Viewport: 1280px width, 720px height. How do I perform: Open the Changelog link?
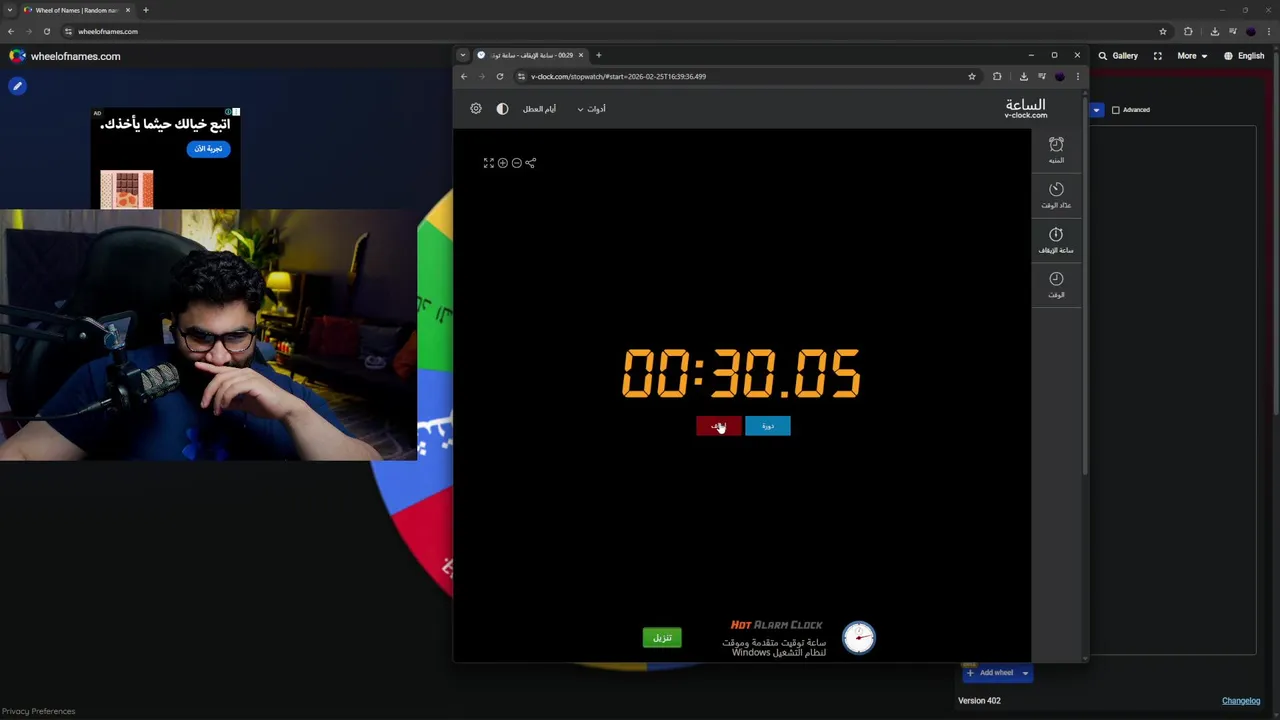click(x=1241, y=701)
